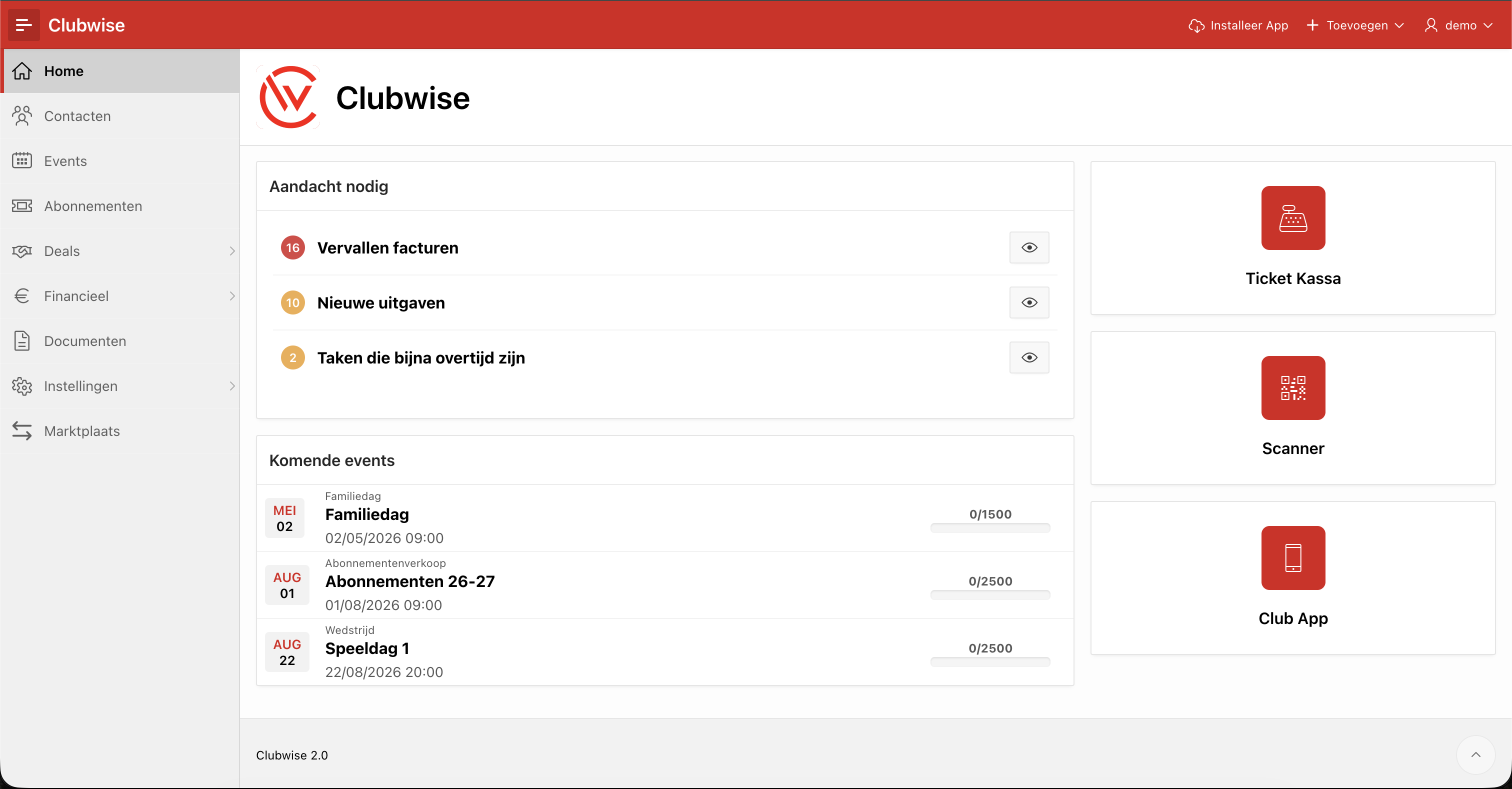The height and width of the screenshot is (789, 1512).
Task: Click the orange 2 badge for Taken
Action: 293,357
